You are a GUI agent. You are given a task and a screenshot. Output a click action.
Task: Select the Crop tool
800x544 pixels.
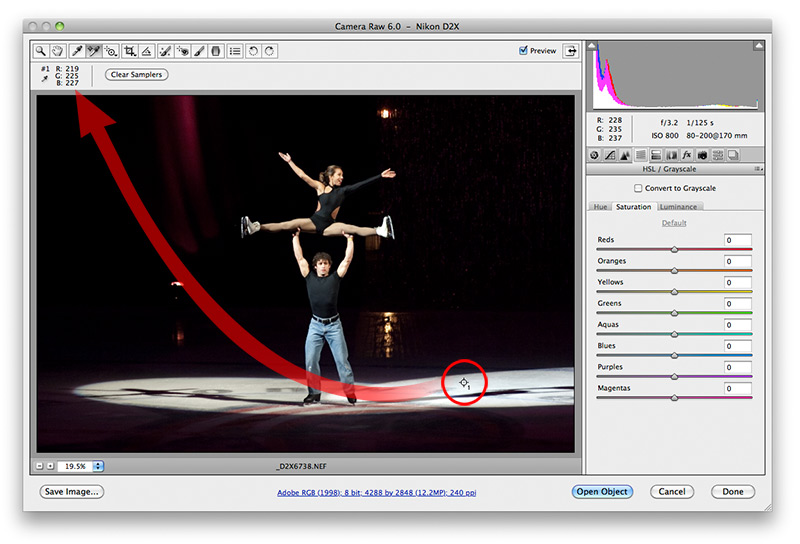coord(130,51)
